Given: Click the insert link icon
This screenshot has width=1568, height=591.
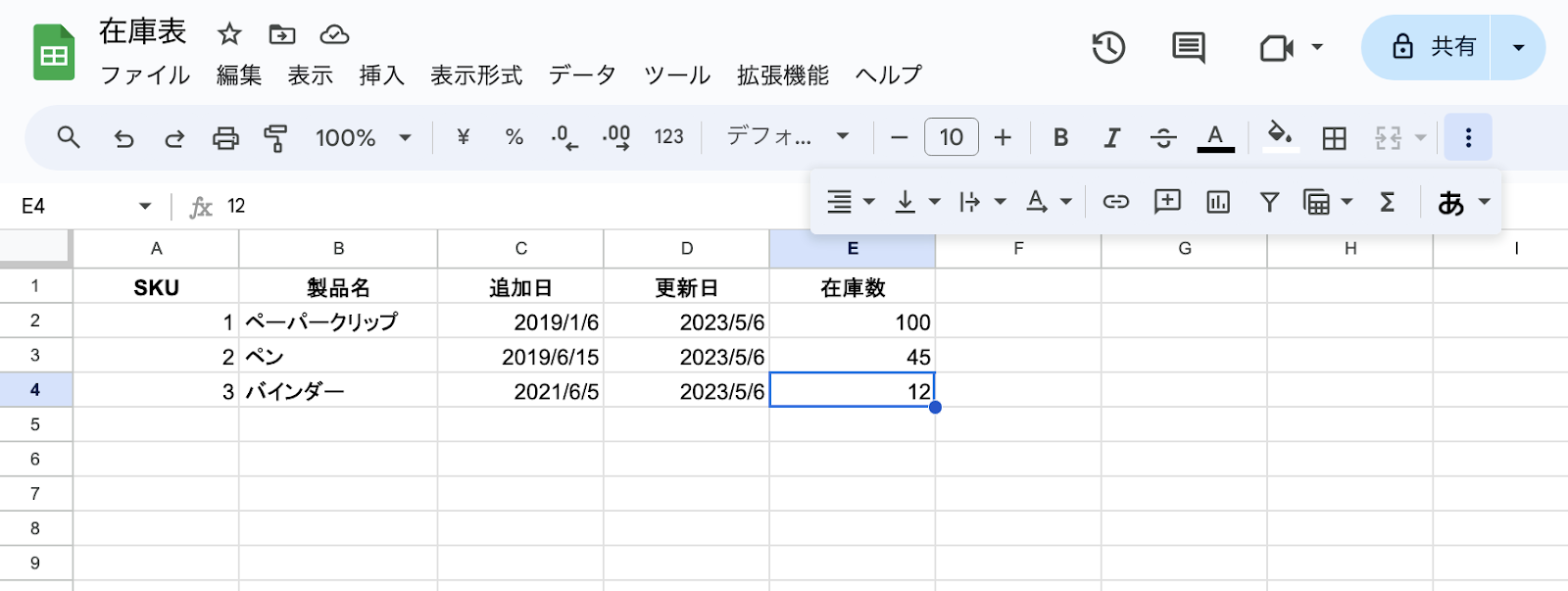Looking at the screenshot, I should [1115, 202].
